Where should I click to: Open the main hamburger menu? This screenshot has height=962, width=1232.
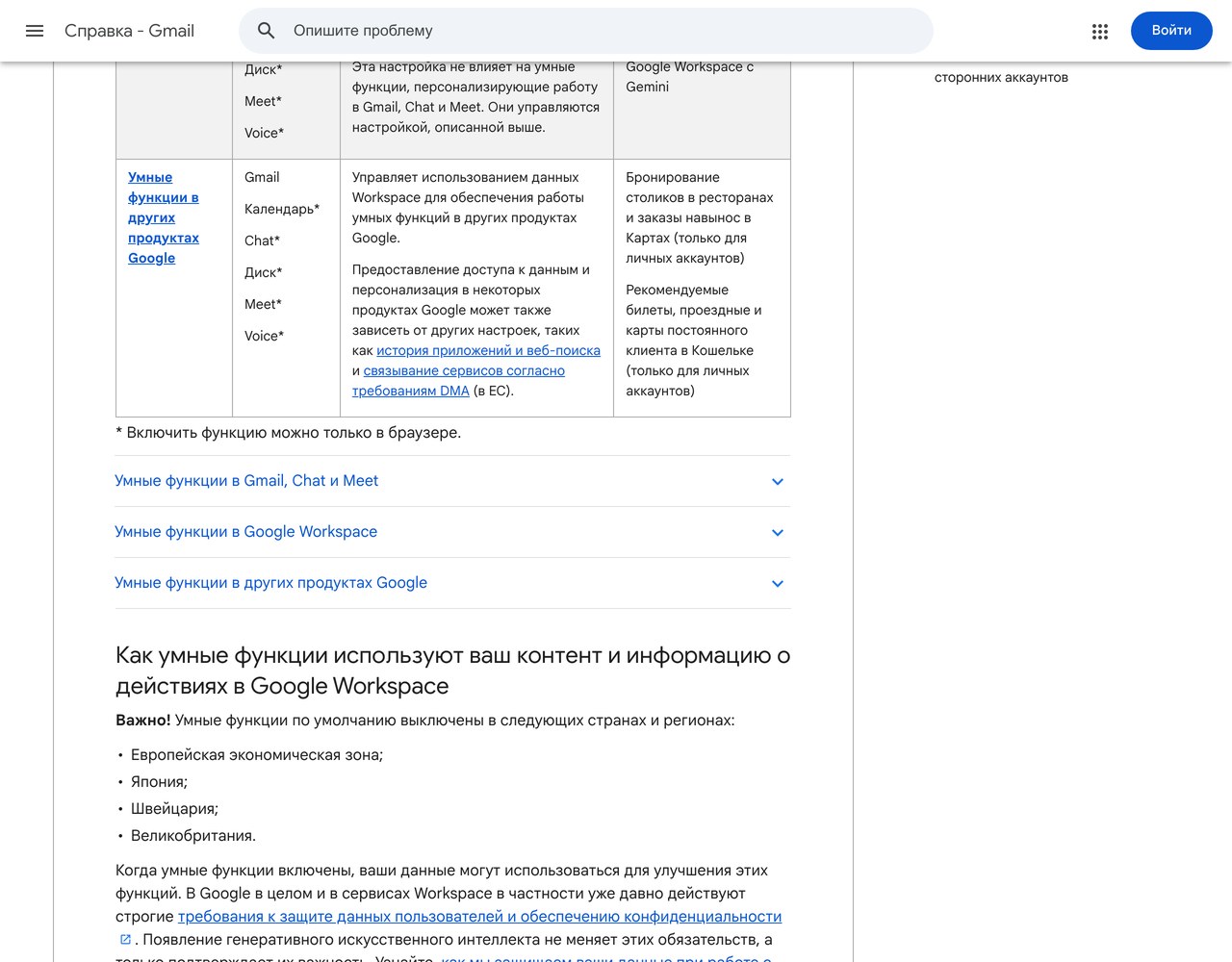tap(35, 31)
